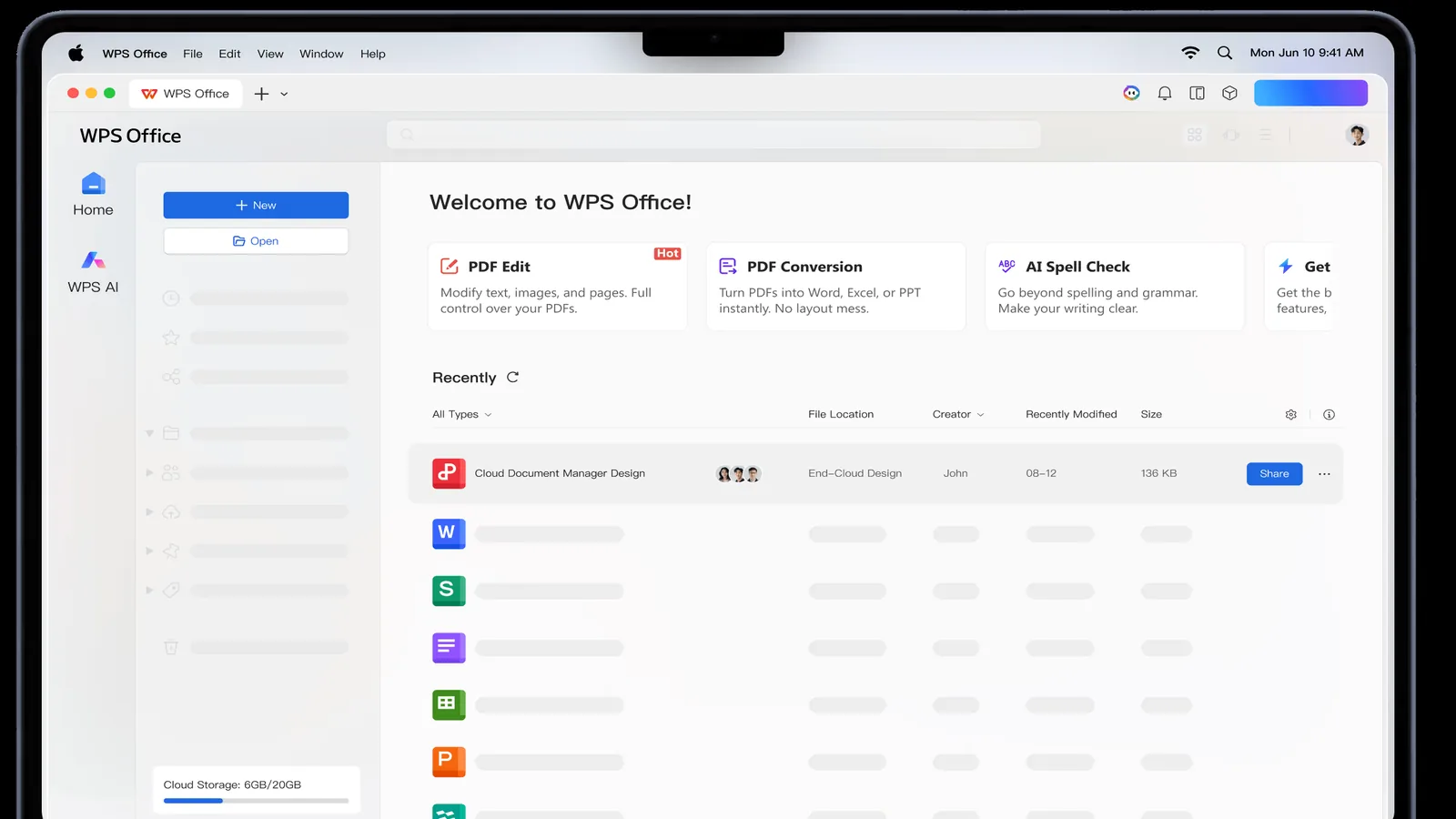Click the red PDF file icon
Screen dimensions: 1456x819
449,473
